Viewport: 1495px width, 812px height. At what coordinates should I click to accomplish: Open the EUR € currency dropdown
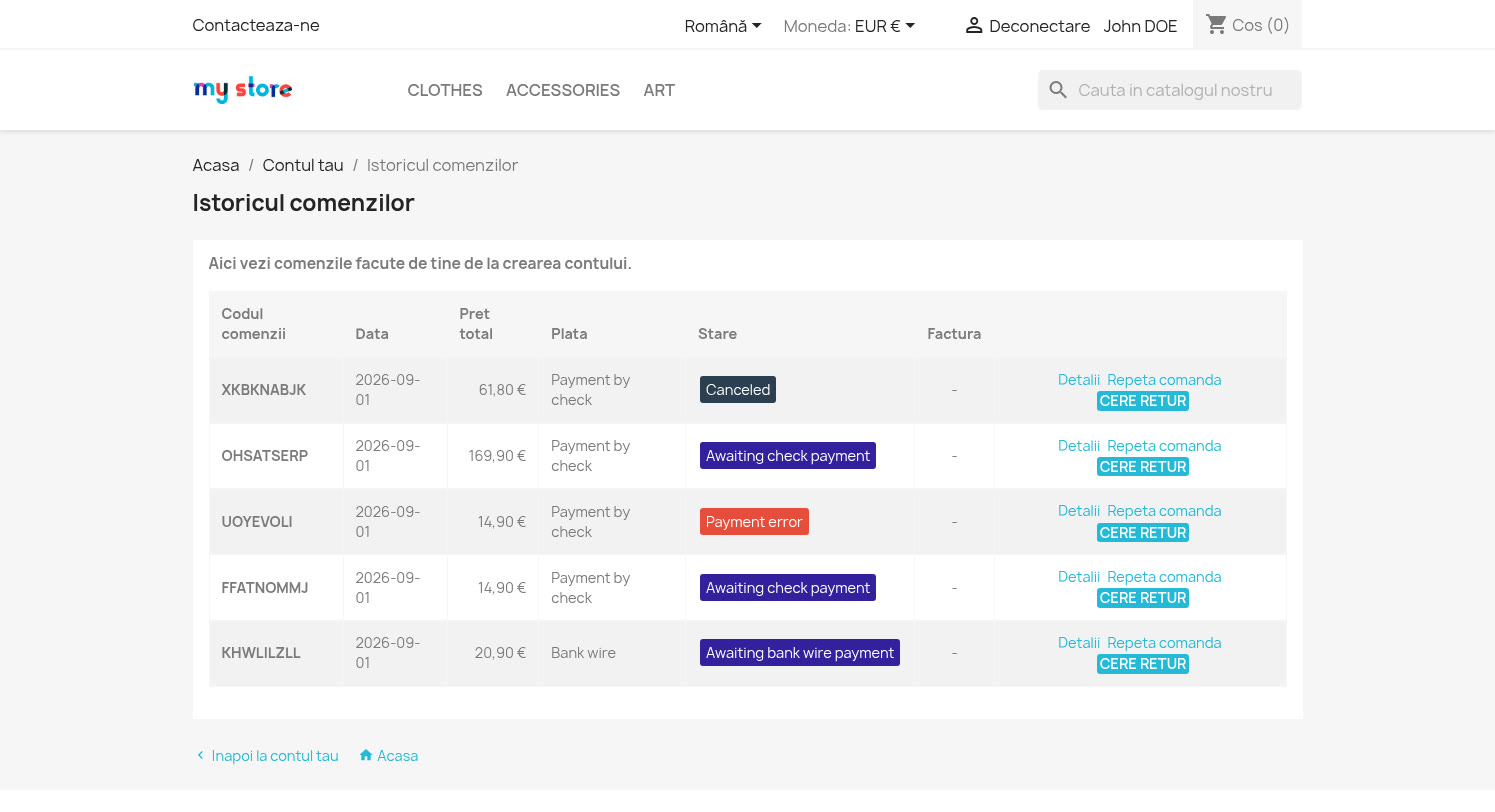(x=885, y=26)
